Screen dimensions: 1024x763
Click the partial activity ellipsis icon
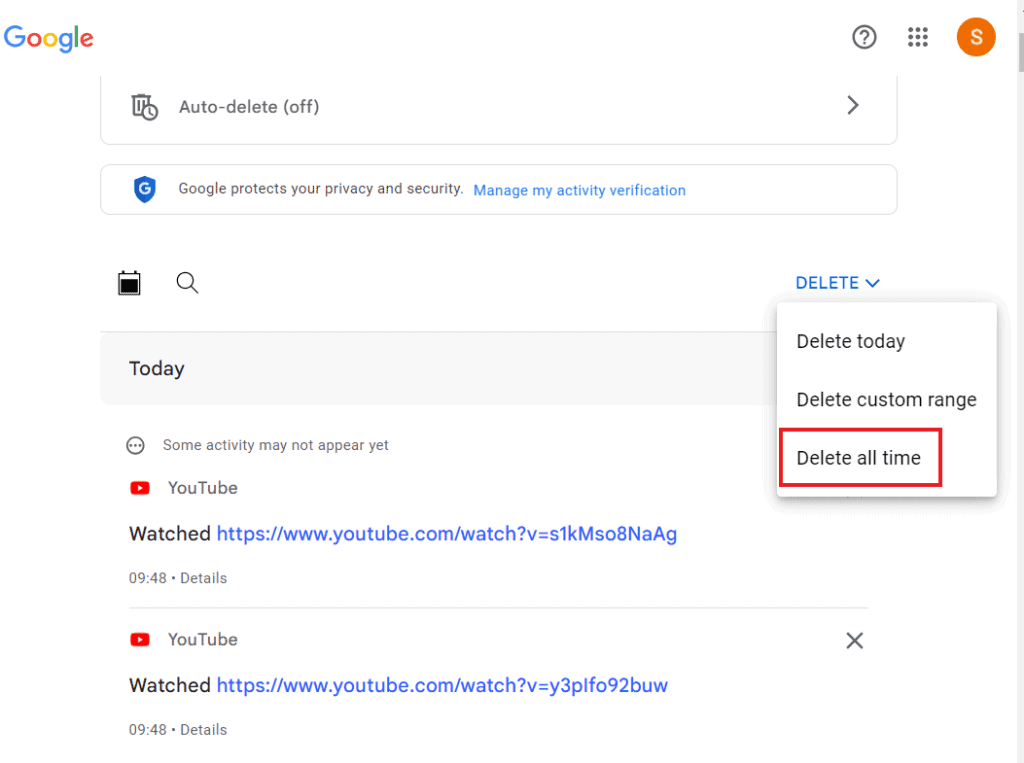135,445
